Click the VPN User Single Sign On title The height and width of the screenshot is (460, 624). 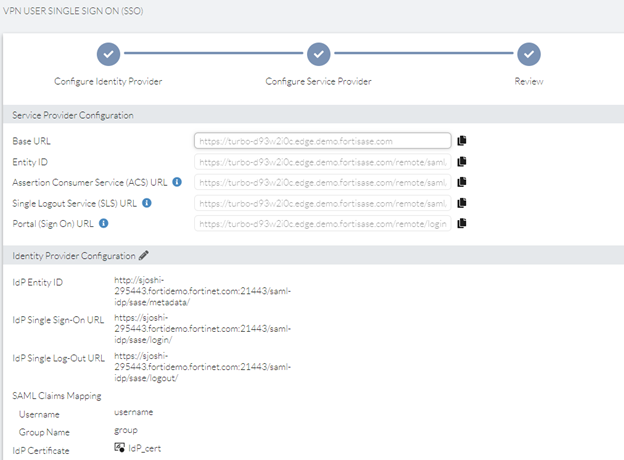[x=73, y=11]
